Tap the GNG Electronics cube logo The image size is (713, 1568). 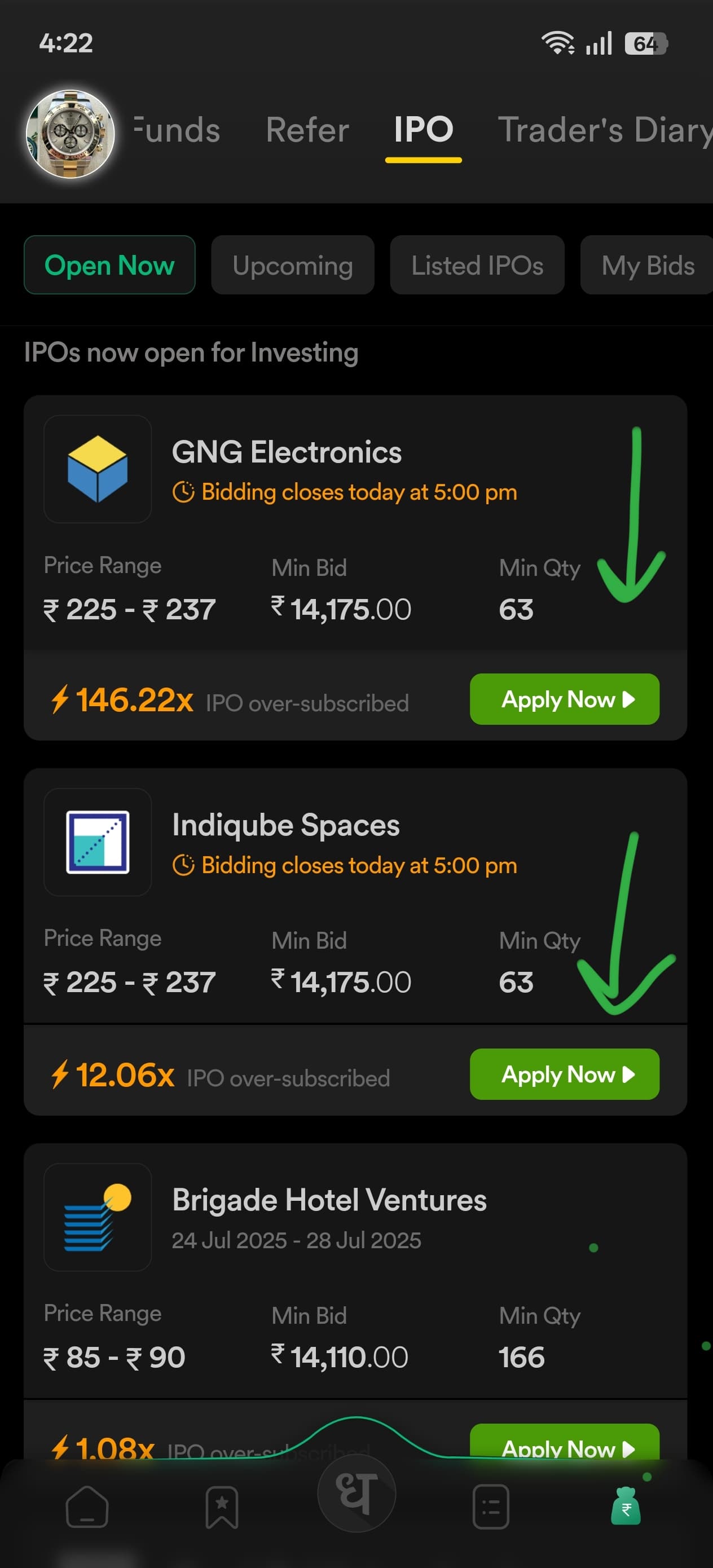point(98,469)
